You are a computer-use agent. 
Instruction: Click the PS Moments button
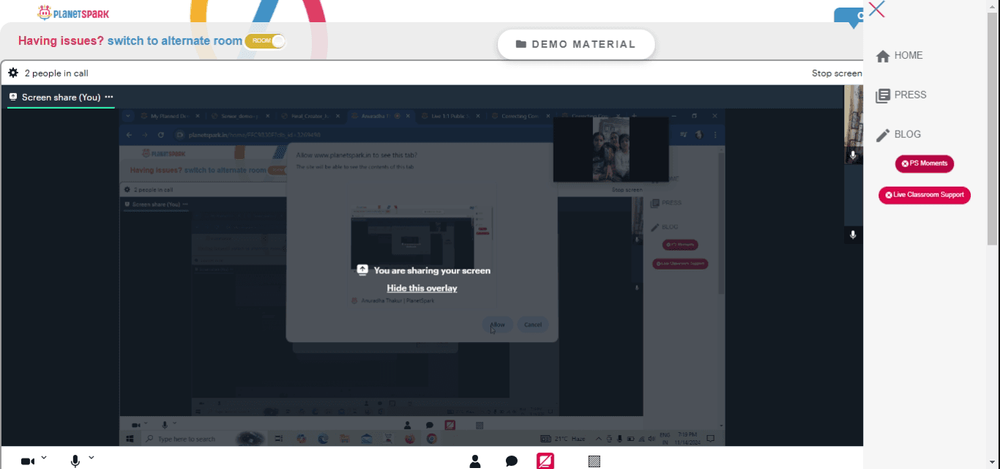(x=924, y=163)
